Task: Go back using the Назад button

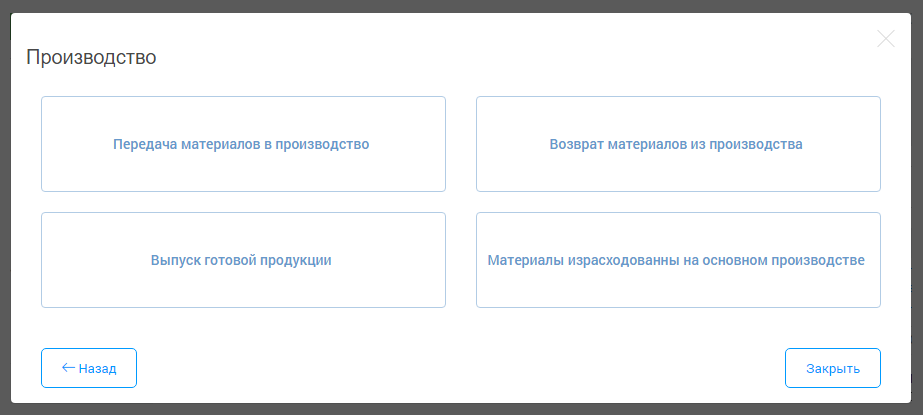Action: tap(88, 368)
